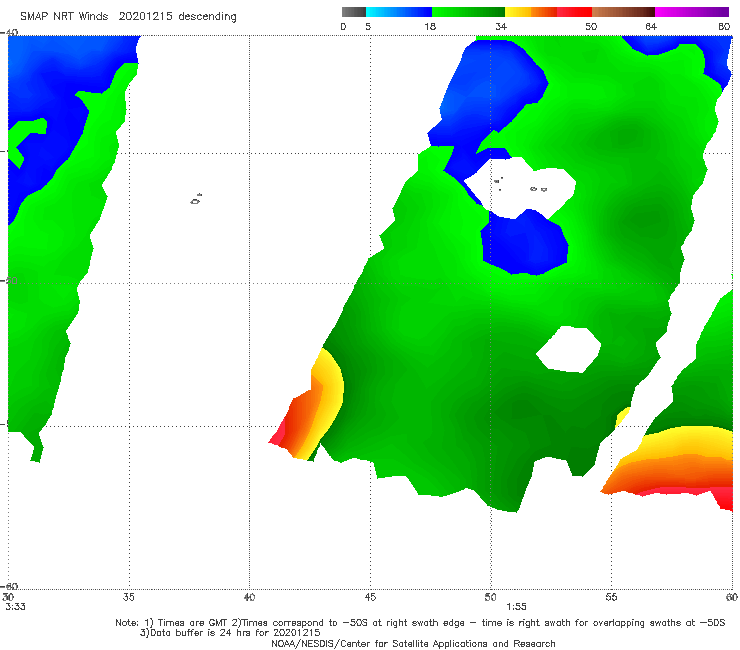Click the color bar label "34"

click(501, 27)
